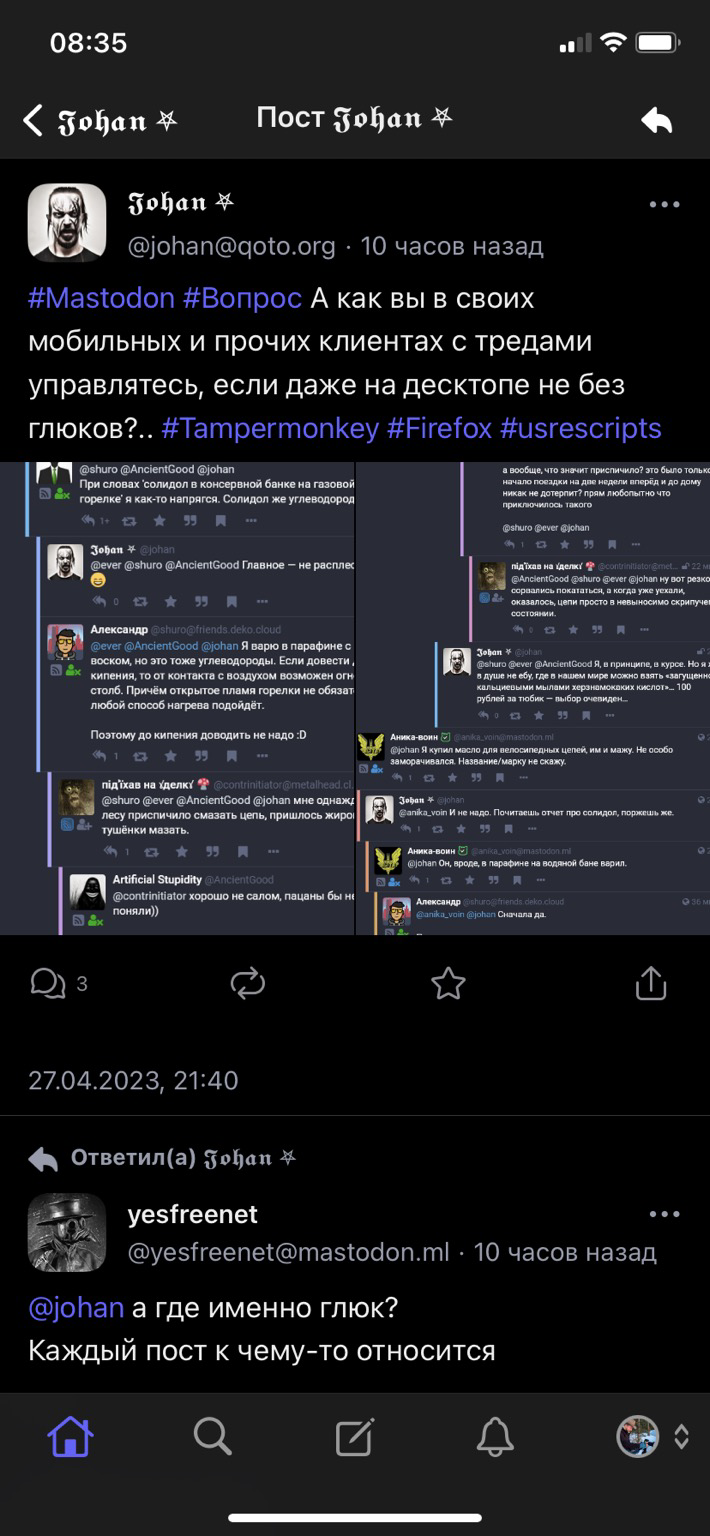710x1536 pixels.
Task: Boost Johan's post with the repeat icon
Action: pyautogui.click(x=247, y=983)
